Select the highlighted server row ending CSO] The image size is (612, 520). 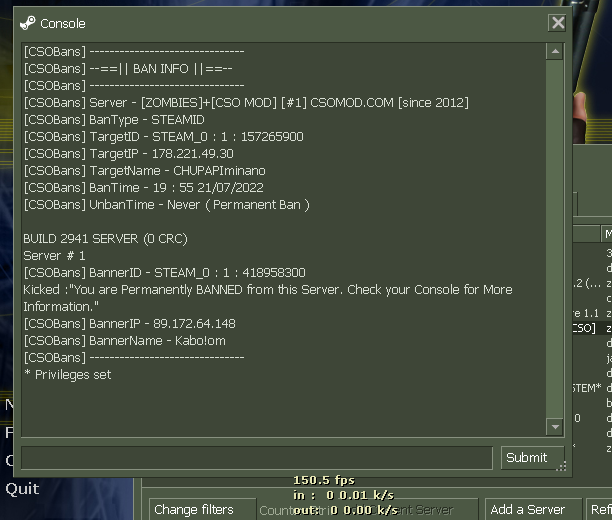[x=592, y=328]
